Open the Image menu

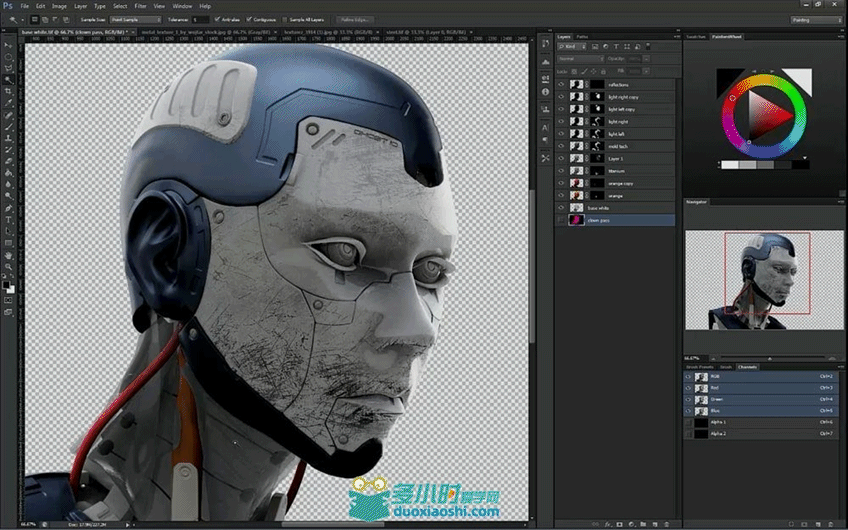tap(59, 6)
